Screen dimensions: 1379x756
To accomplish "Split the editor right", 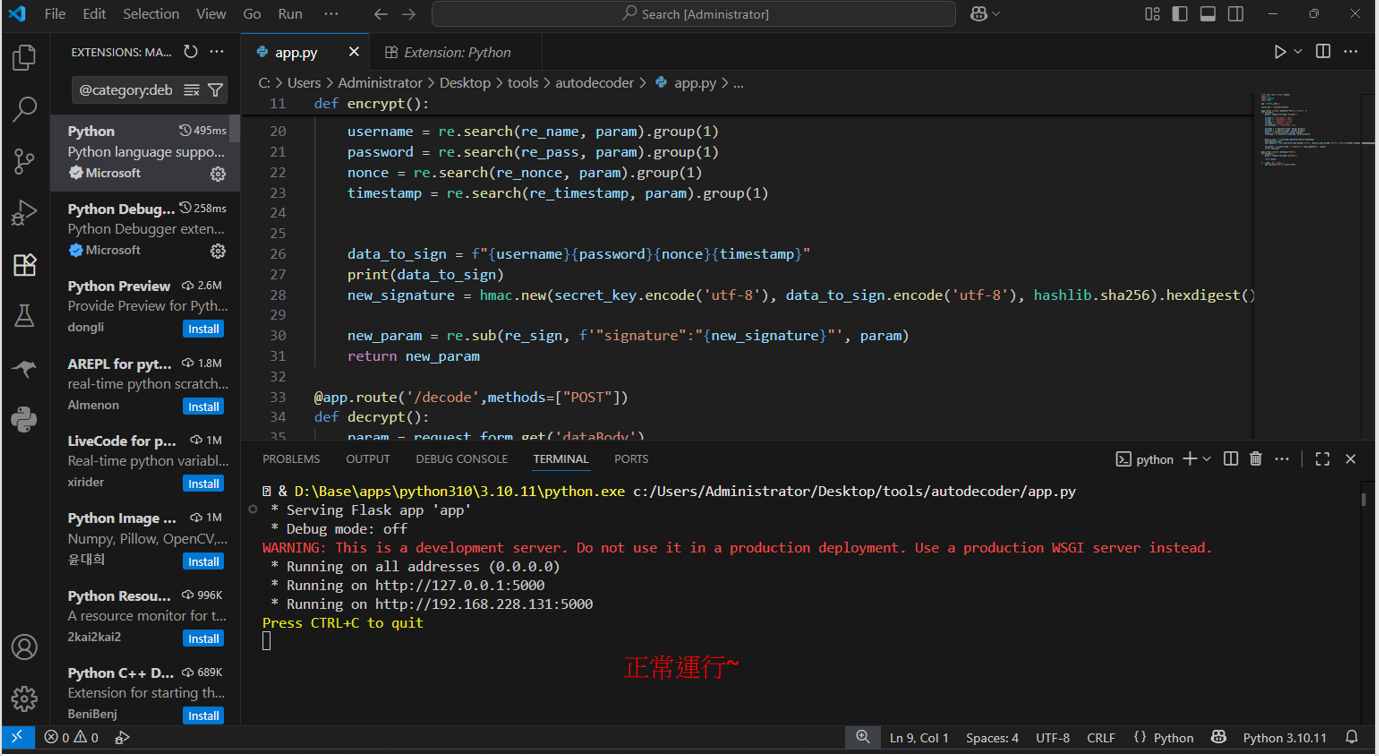I will (x=1323, y=52).
